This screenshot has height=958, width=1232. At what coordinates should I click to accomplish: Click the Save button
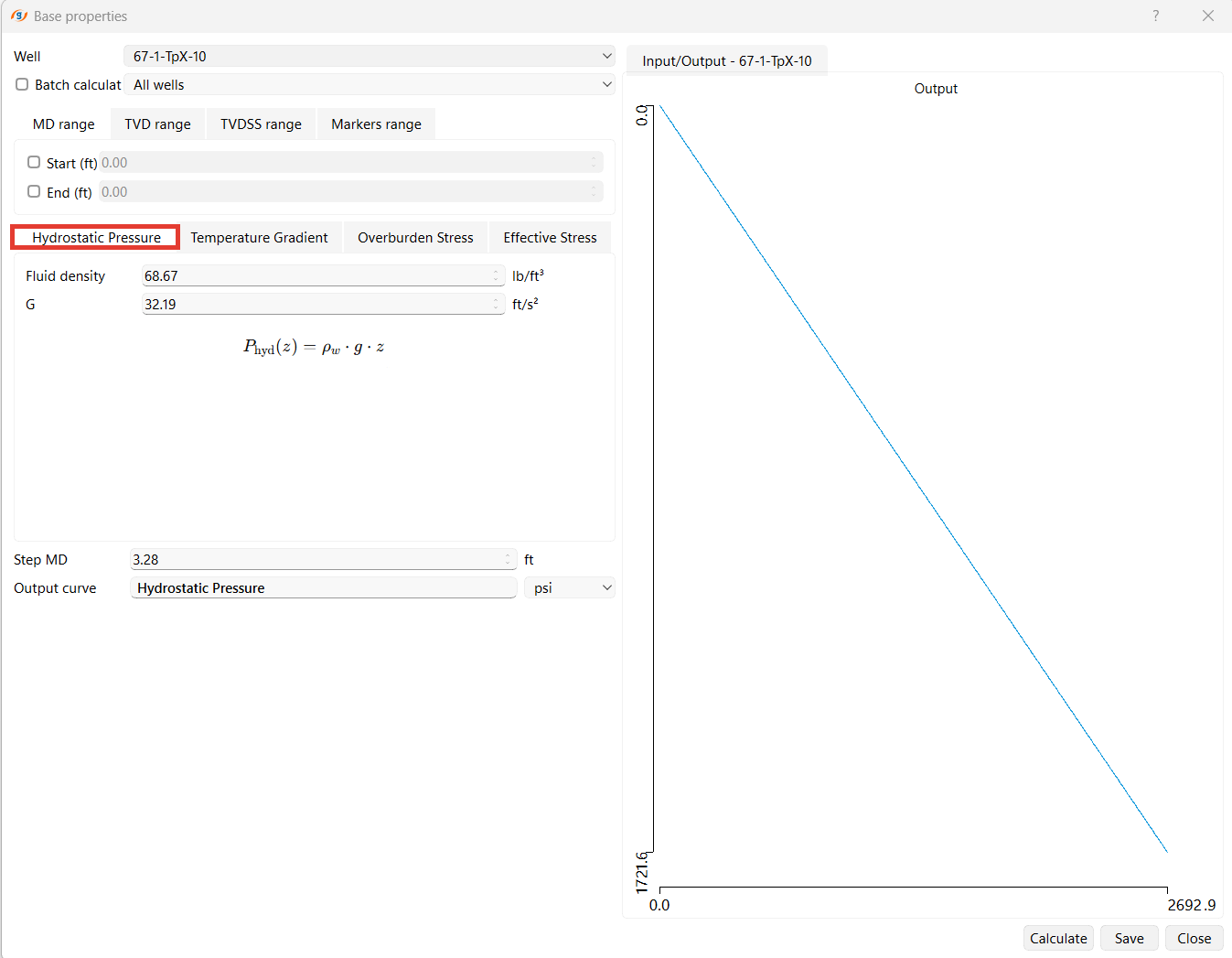[1130, 938]
